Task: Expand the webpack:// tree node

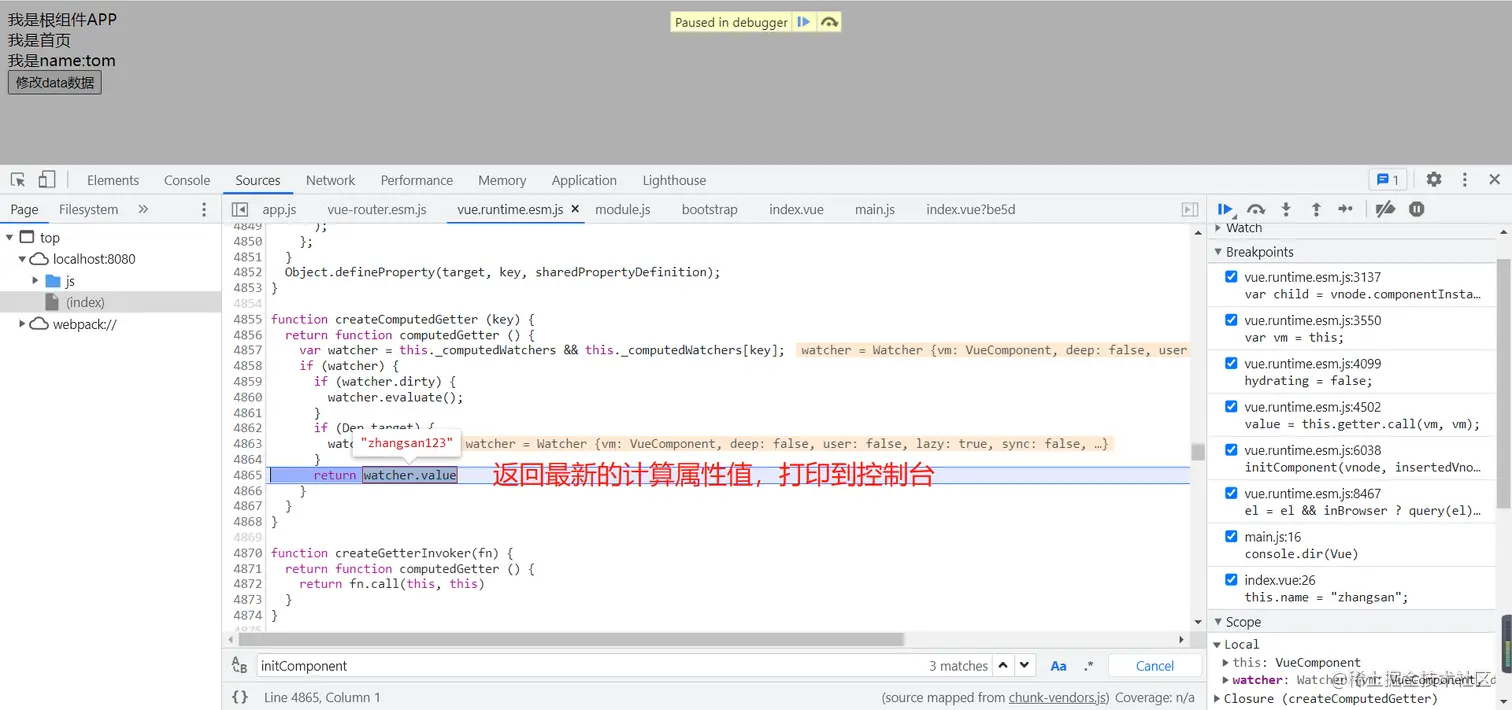Action: [x=22, y=324]
